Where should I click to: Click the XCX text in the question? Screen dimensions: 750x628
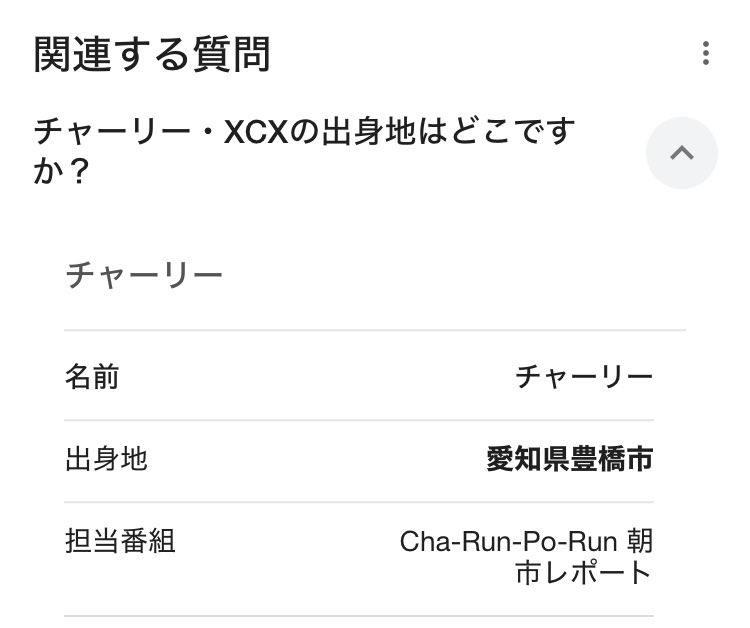256,132
